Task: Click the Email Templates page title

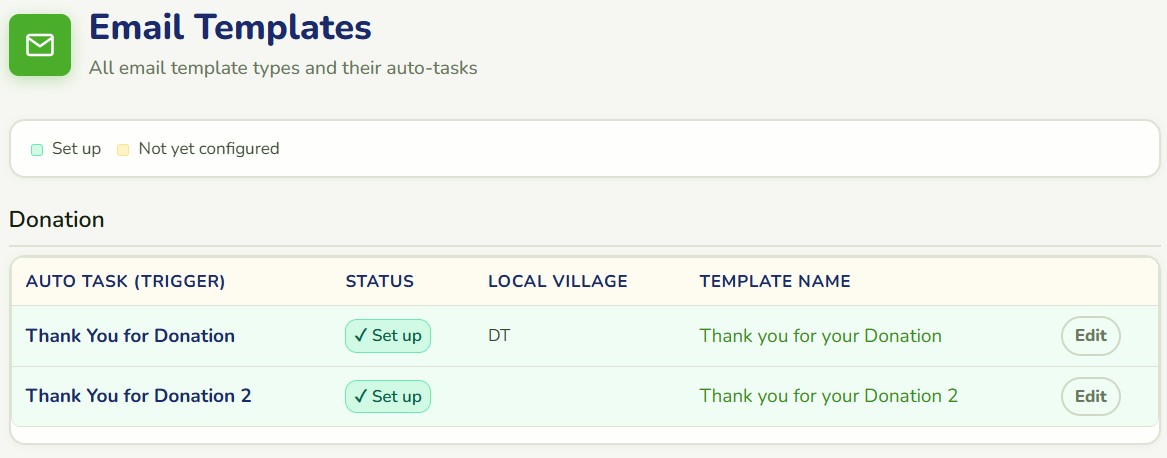Action: [230, 28]
